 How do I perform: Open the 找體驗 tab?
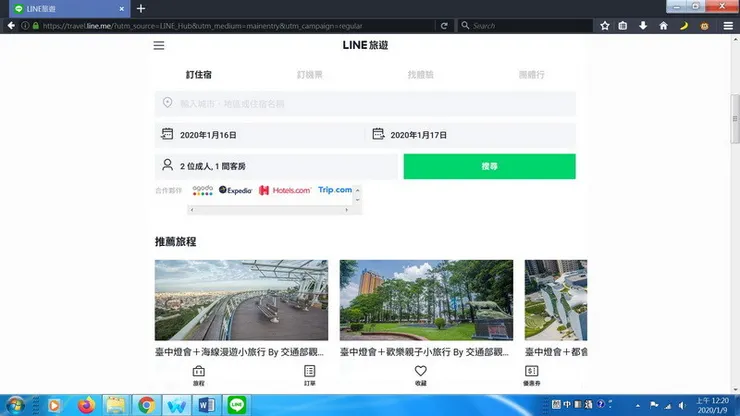[420, 75]
